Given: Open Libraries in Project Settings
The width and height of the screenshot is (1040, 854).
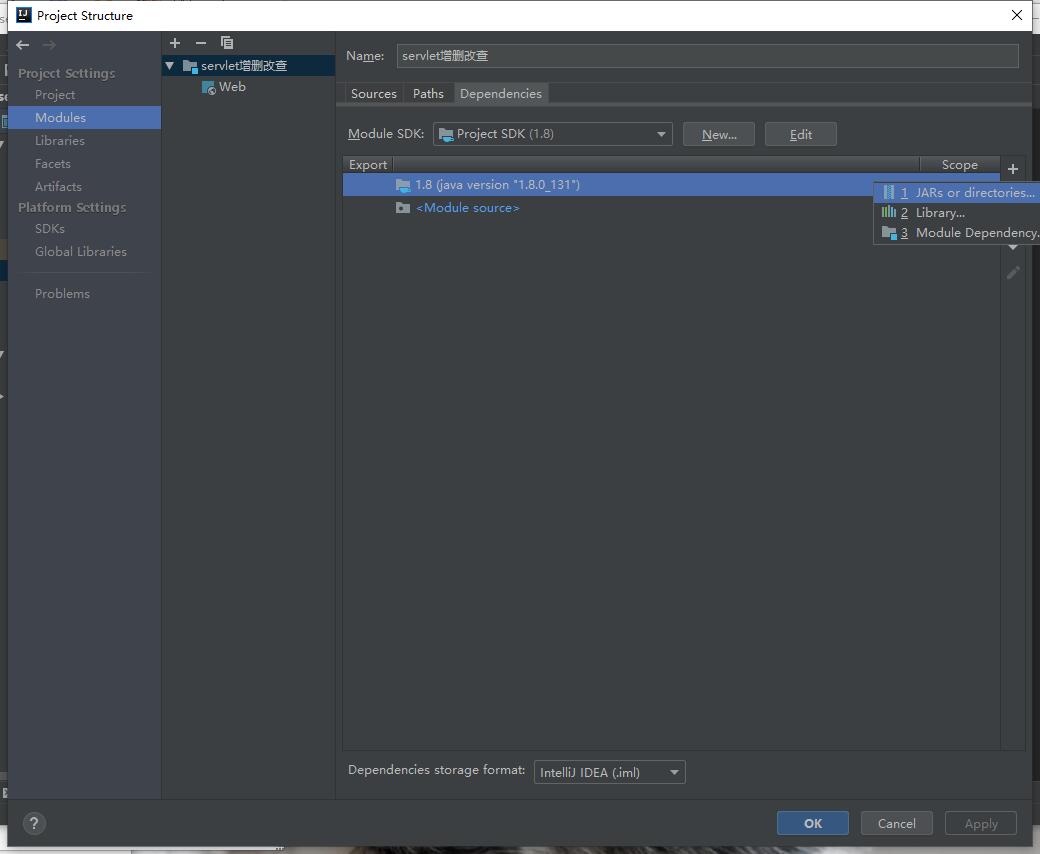Looking at the screenshot, I should (x=60, y=141).
